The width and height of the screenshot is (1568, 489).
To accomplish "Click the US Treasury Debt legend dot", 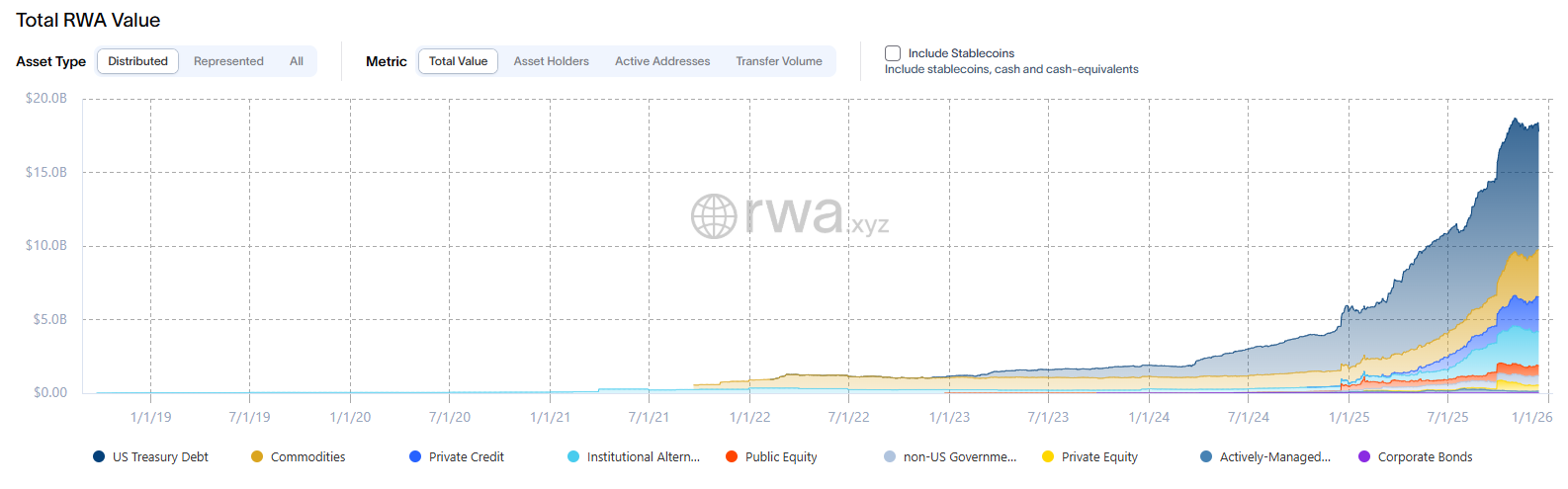I will (x=99, y=456).
